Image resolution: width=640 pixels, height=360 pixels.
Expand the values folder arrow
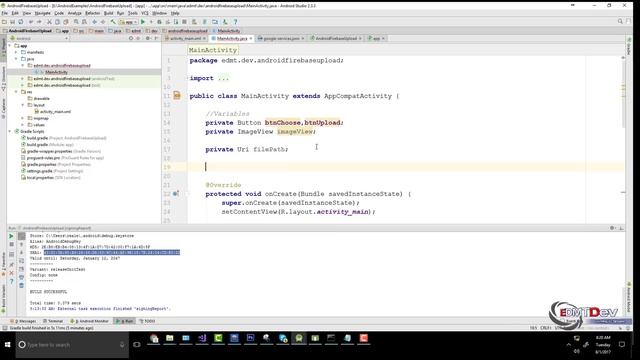click(23, 125)
